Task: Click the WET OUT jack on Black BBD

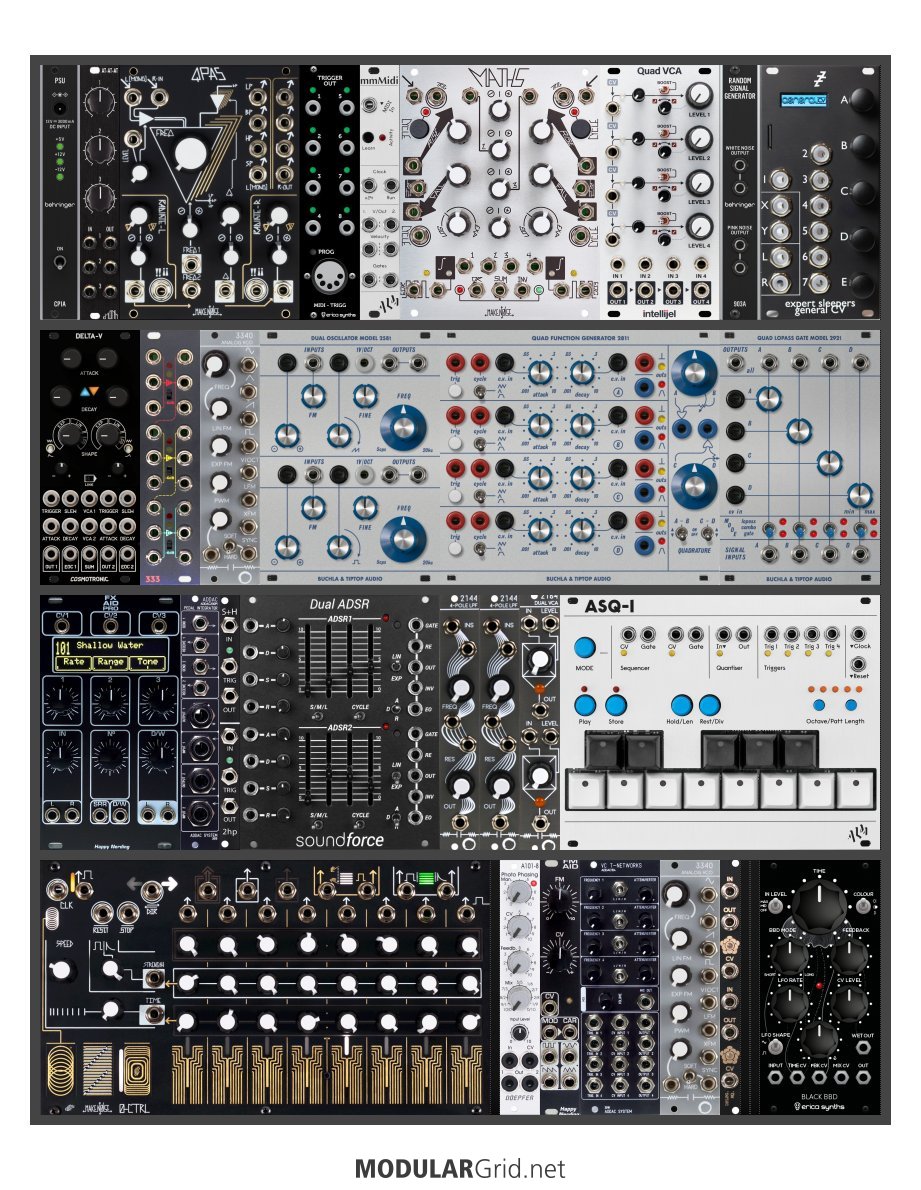Action: (863, 1048)
